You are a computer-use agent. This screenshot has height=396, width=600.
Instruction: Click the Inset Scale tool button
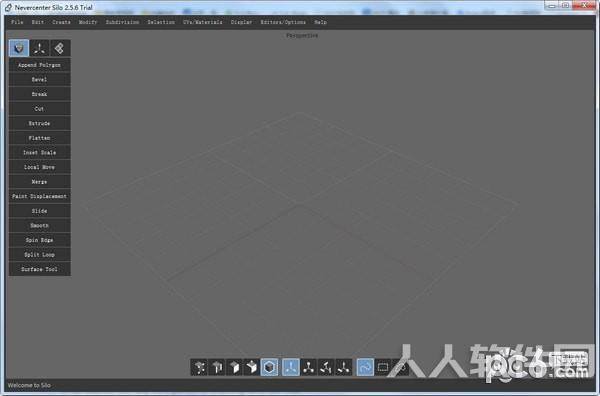coord(39,152)
